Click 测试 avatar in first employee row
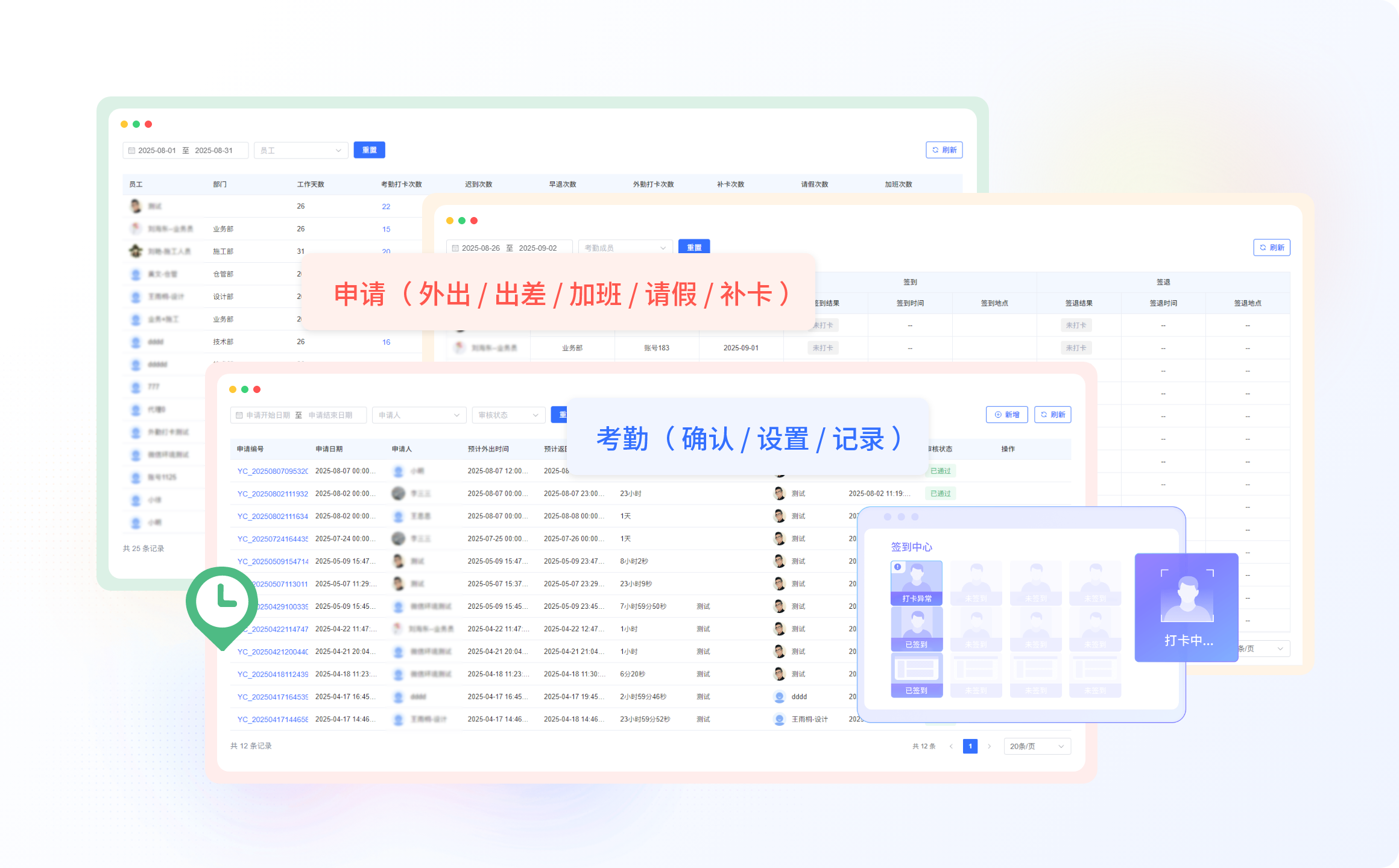Image resolution: width=1399 pixels, height=868 pixels. pyautogui.click(x=136, y=206)
